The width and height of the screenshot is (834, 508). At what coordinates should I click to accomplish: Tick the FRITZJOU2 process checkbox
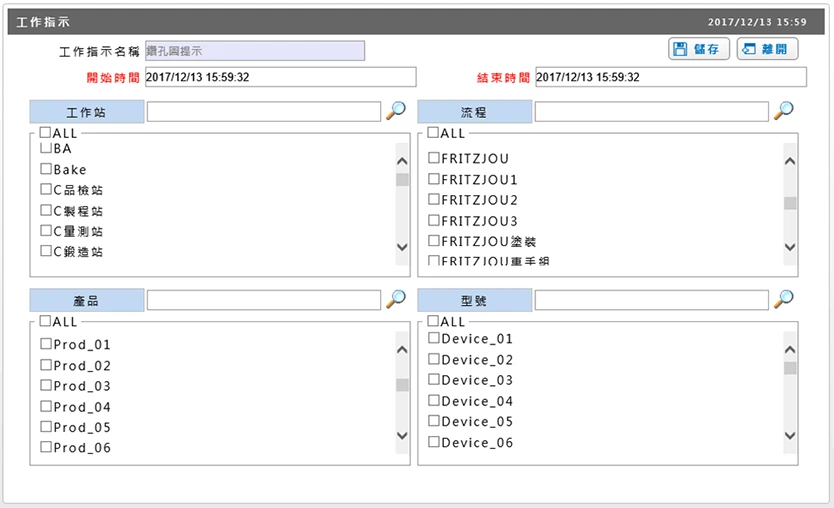[433, 199]
